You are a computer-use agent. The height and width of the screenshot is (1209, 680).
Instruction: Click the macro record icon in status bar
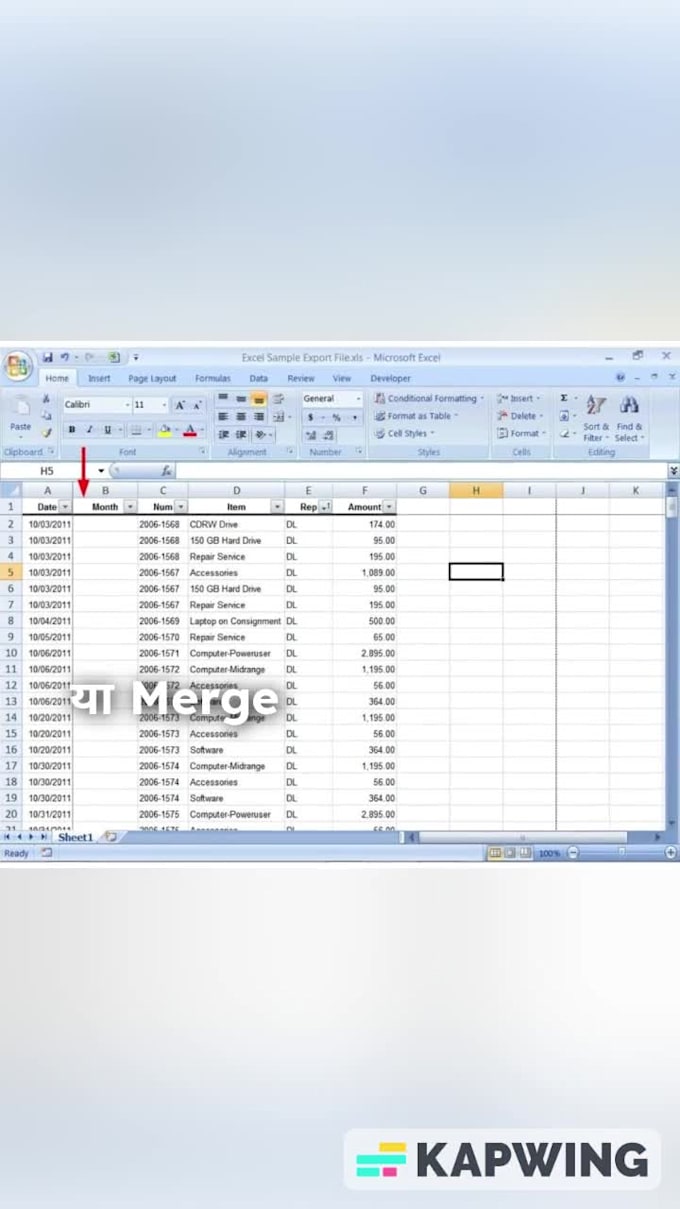(x=46, y=853)
